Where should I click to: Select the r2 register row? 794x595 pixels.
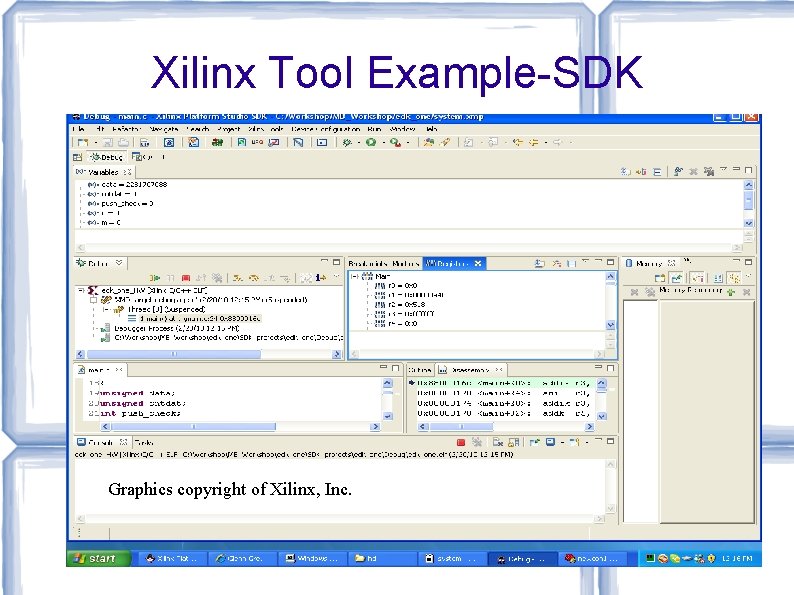[x=400, y=304]
